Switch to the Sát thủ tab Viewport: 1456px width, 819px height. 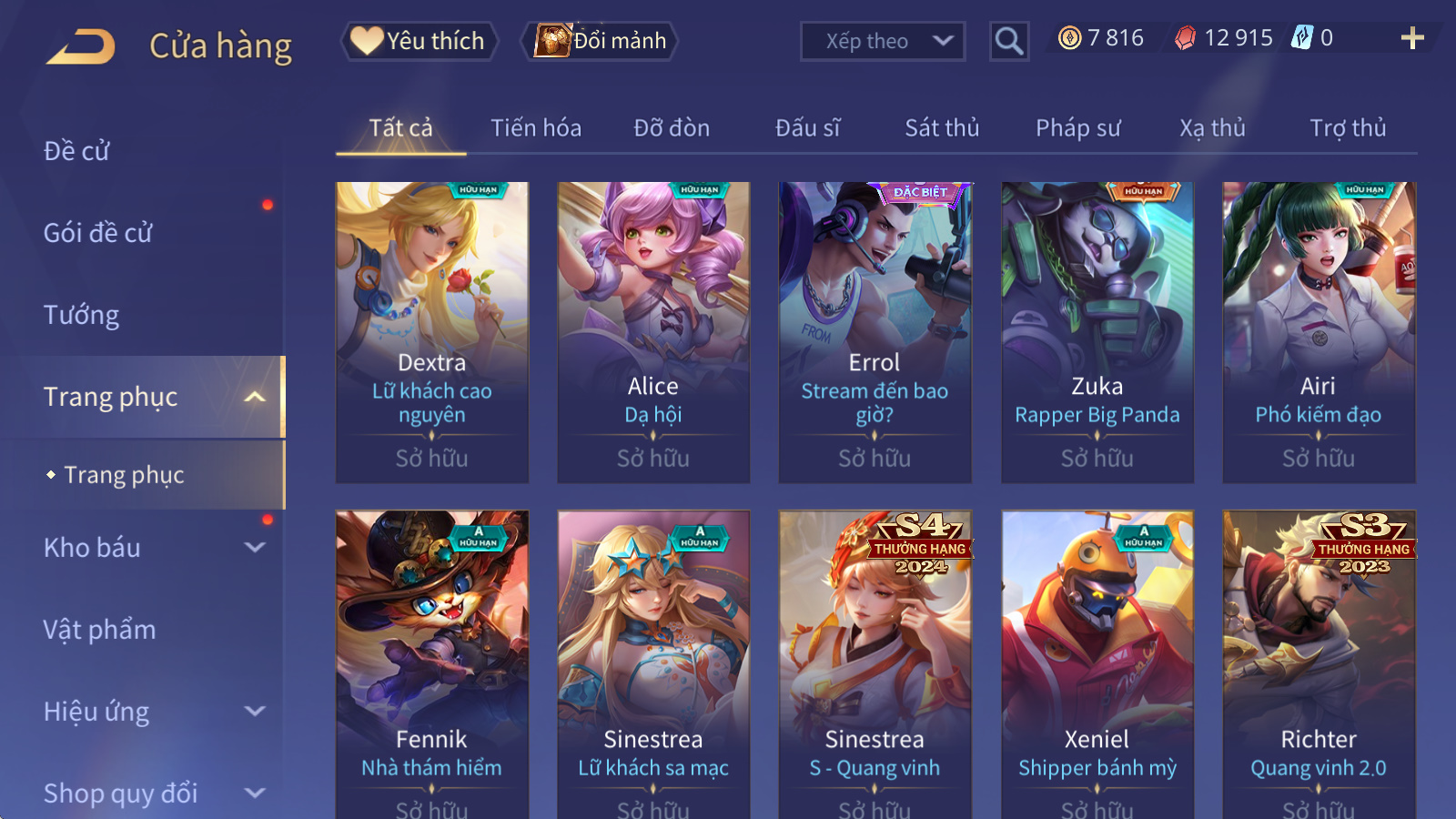click(942, 128)
